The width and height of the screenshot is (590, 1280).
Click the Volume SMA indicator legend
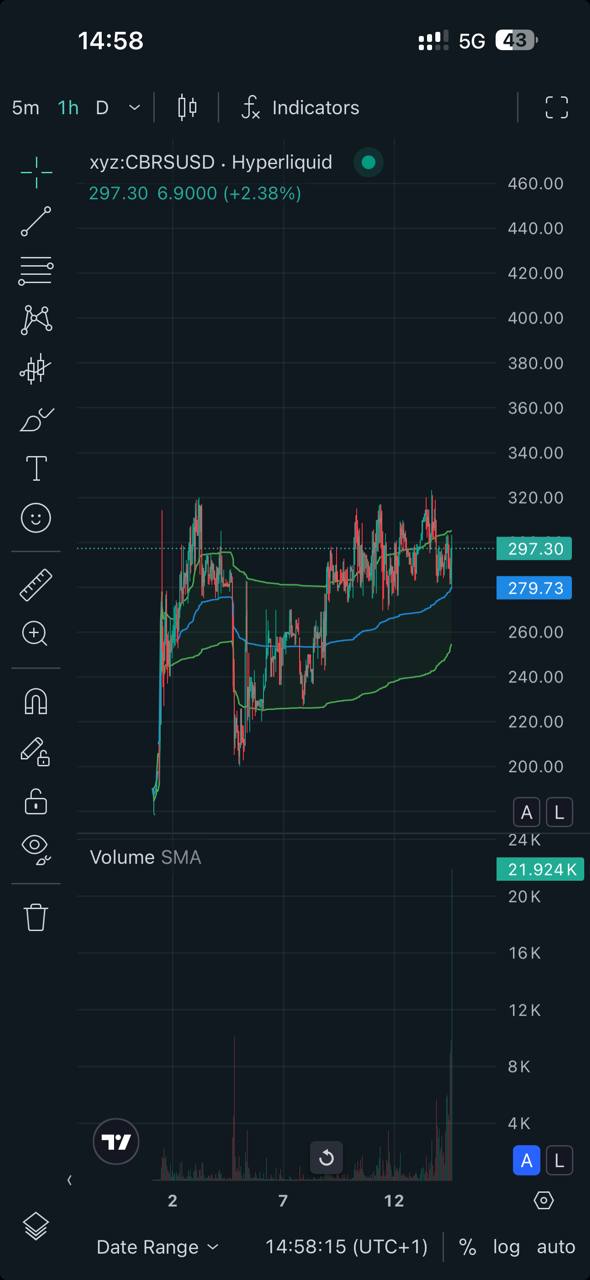pyautogui.click(x=145, y=857)
